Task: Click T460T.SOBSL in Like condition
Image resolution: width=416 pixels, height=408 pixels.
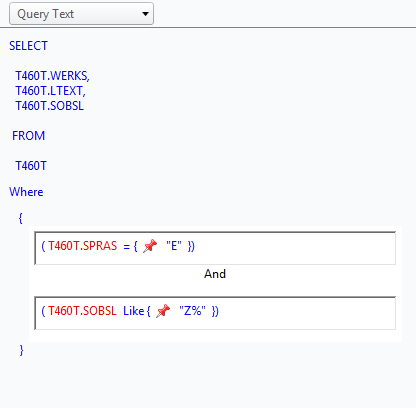Action: click(82, 311)
